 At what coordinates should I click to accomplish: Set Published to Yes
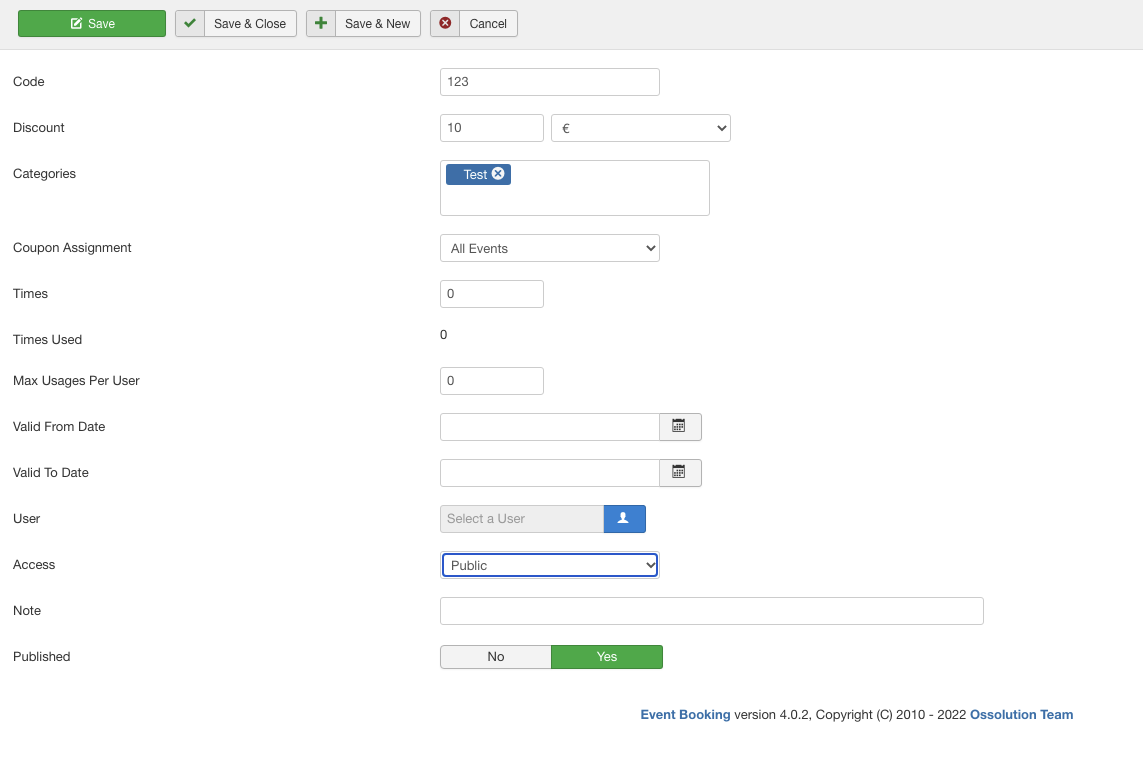[x=607, y=657]
